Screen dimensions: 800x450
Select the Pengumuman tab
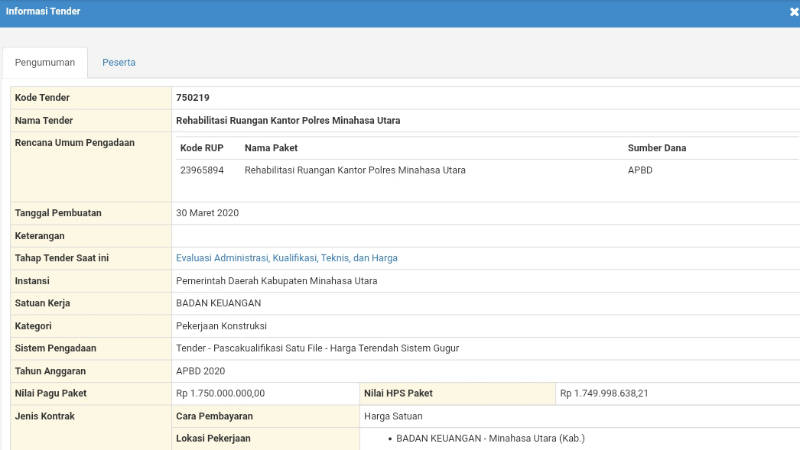[x=45, y=62]
